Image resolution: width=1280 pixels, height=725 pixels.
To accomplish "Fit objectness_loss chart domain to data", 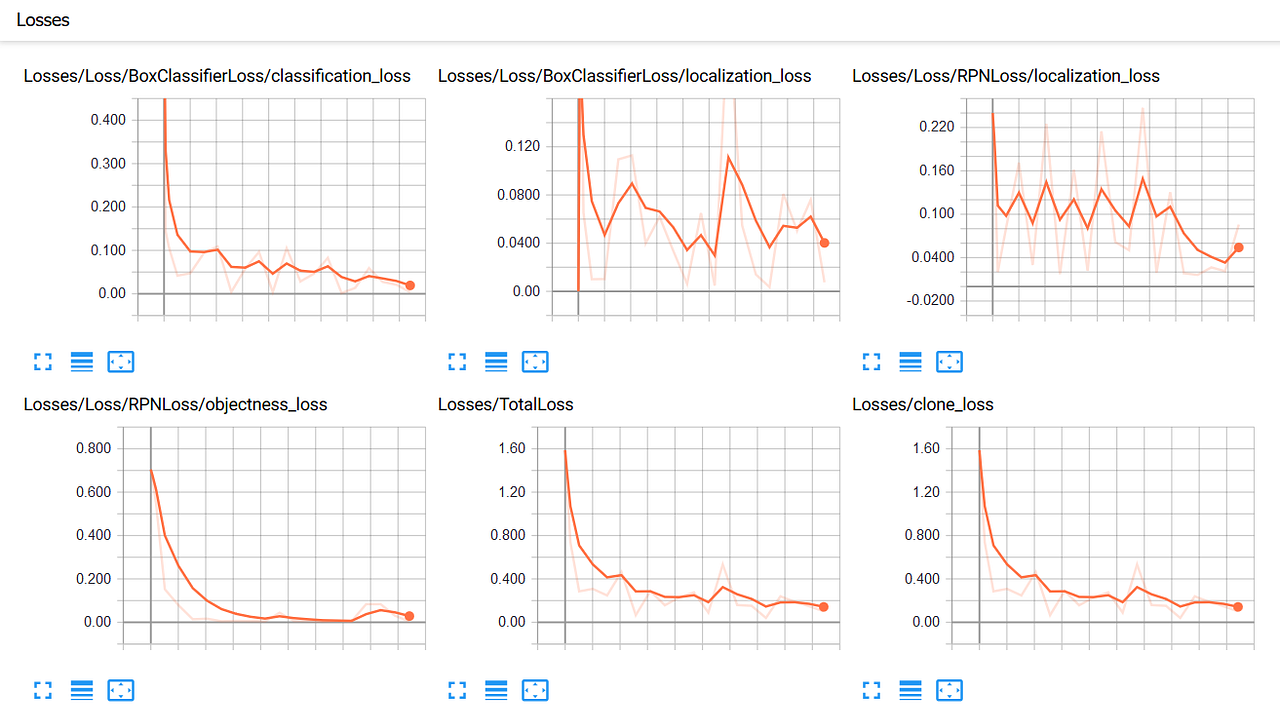I will tap(120, 690).
